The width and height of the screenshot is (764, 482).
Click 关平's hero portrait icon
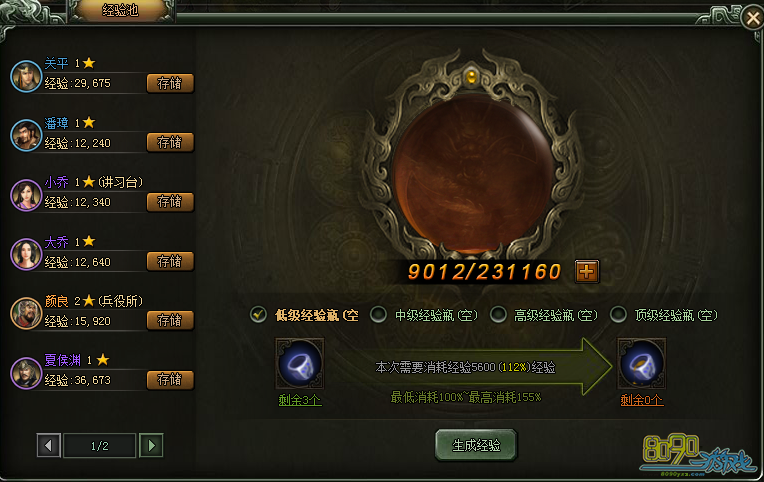[x=26, y=76]
